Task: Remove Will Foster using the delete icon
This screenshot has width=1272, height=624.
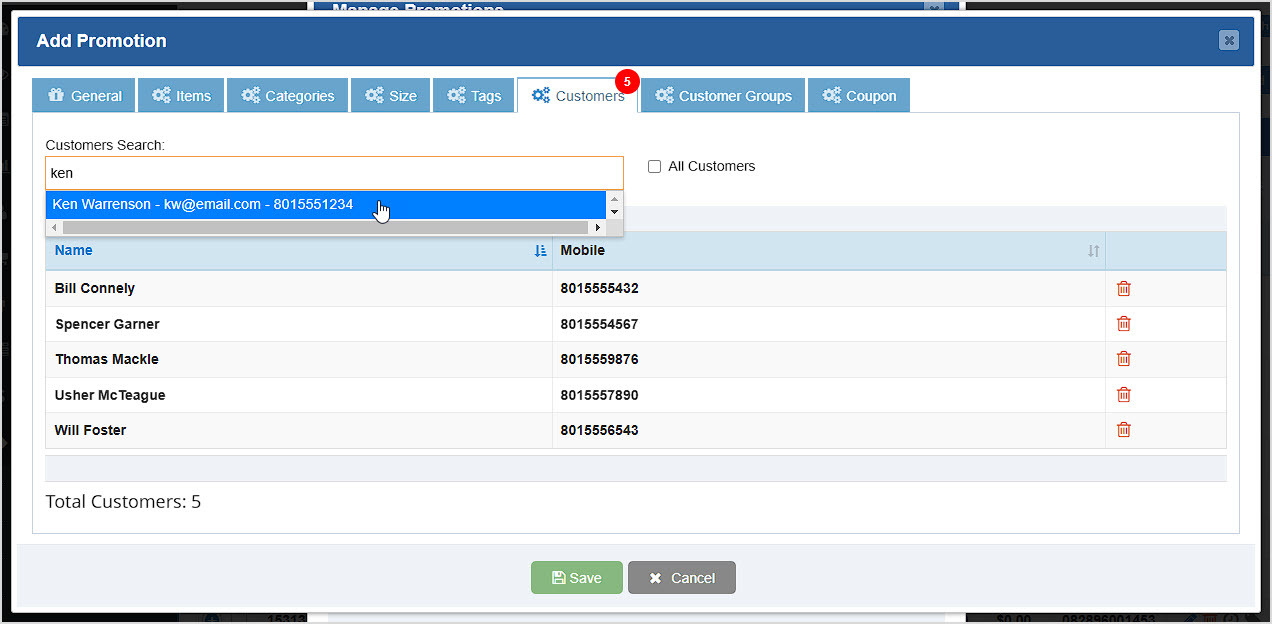Action: tap(1123, 429)
